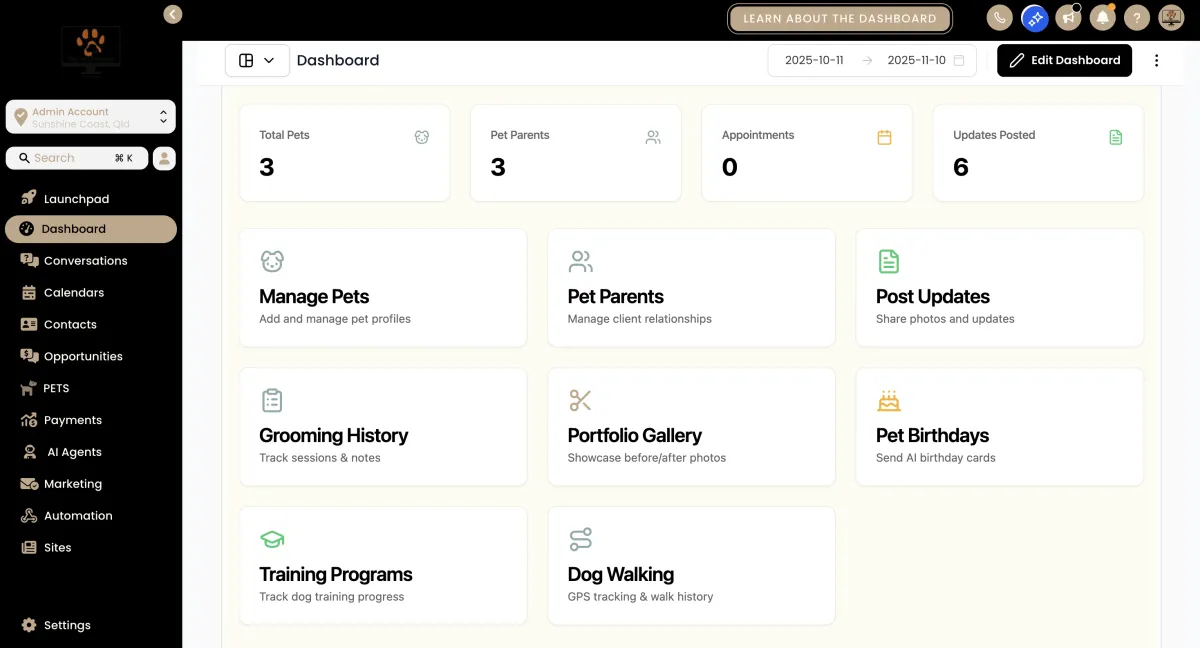Image resolution: width=1200 pixels, height=648 pixels.
Task: Expand the Admin Account location switcher
Action: click(x=91, y=117)
